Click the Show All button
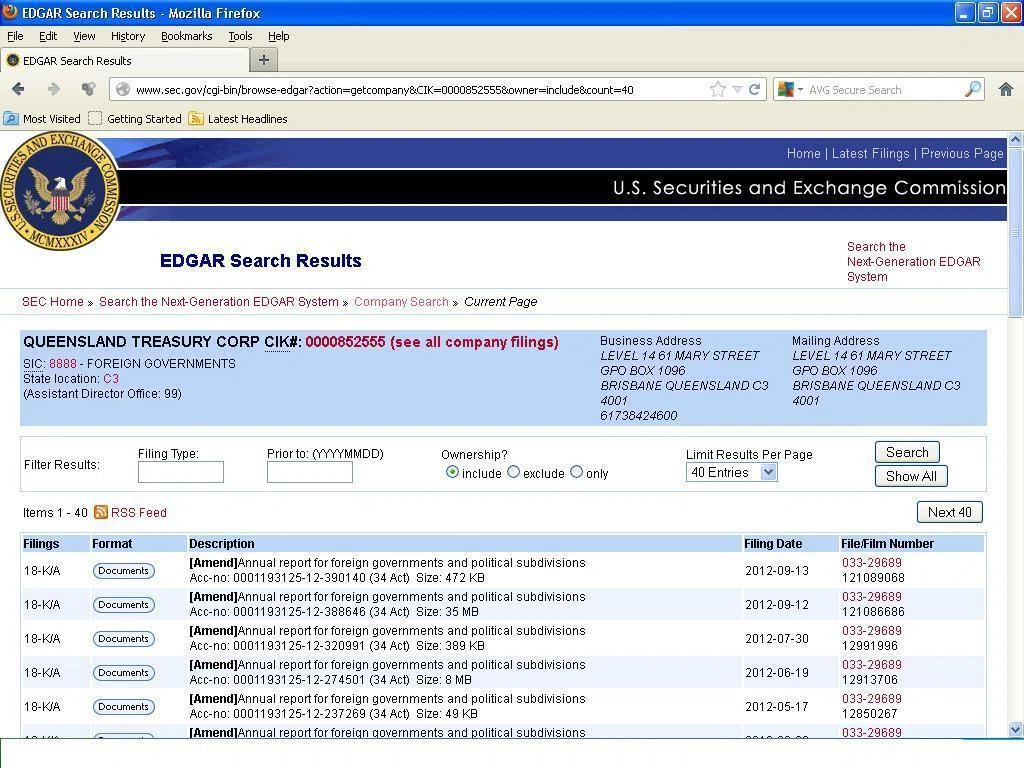Image resolution: width=1024 pixels, height=768 pixels. click(x=911, y=476)
